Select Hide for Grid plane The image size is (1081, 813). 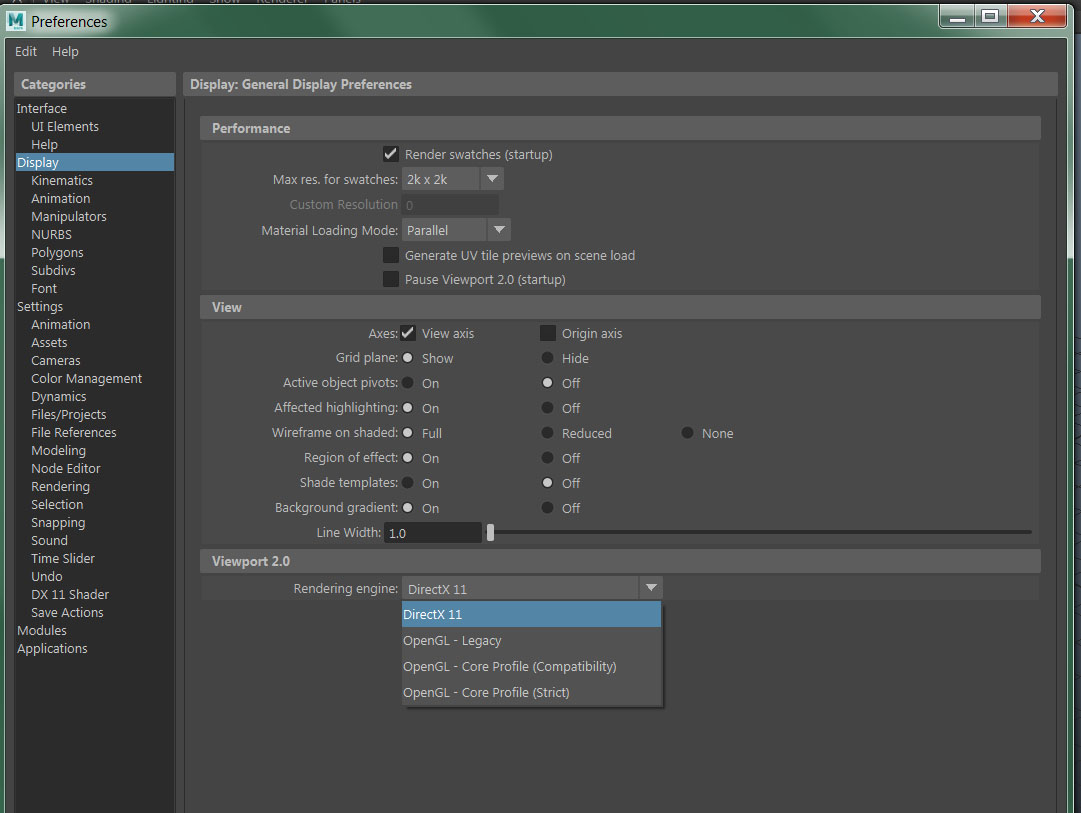(x=548, y=358)
